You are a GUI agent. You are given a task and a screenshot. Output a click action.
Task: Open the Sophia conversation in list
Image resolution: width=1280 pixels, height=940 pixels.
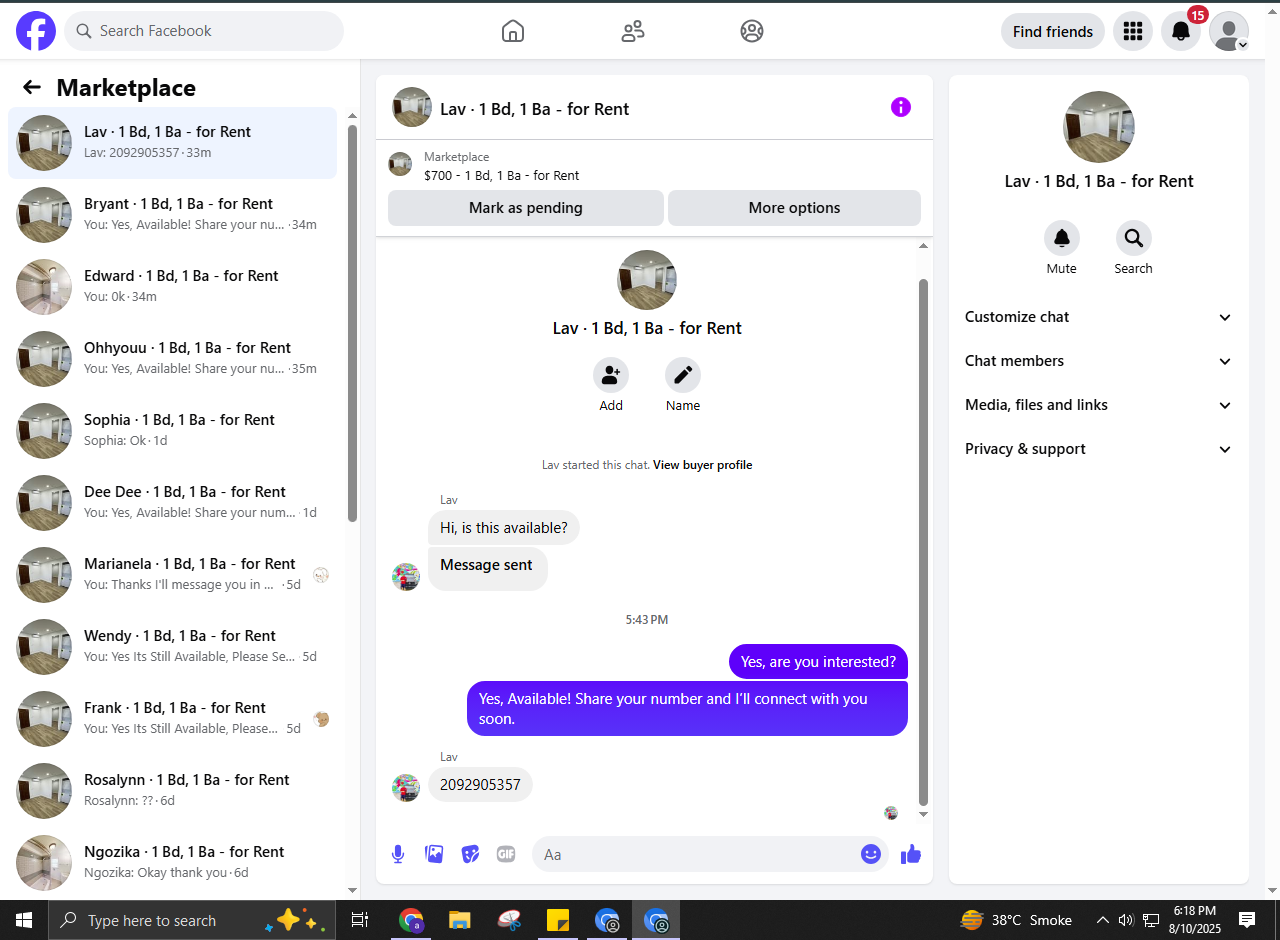pyautogui.click(x=172, y=431)
